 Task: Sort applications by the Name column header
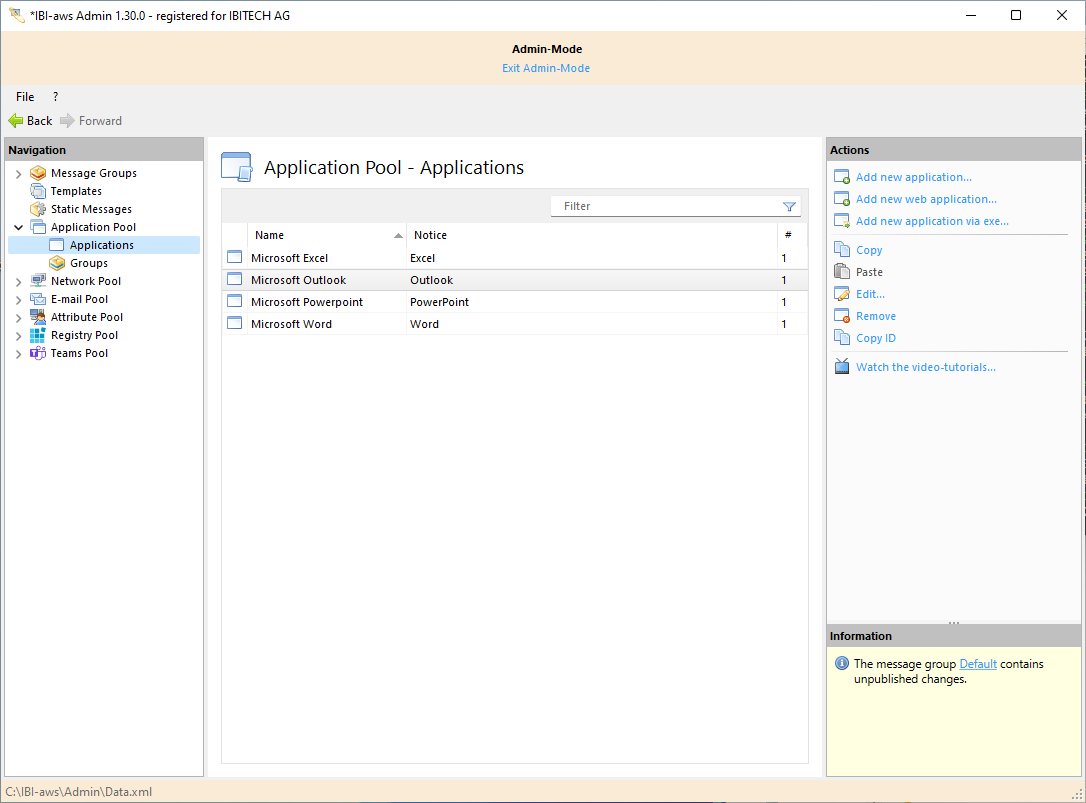pyautogui.click(x=320, y=235)
